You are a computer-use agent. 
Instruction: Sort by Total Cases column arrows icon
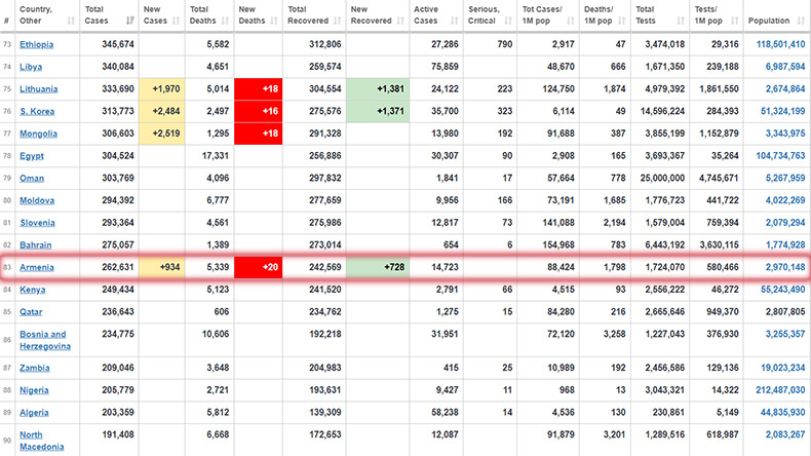click(x=130, y=21)
